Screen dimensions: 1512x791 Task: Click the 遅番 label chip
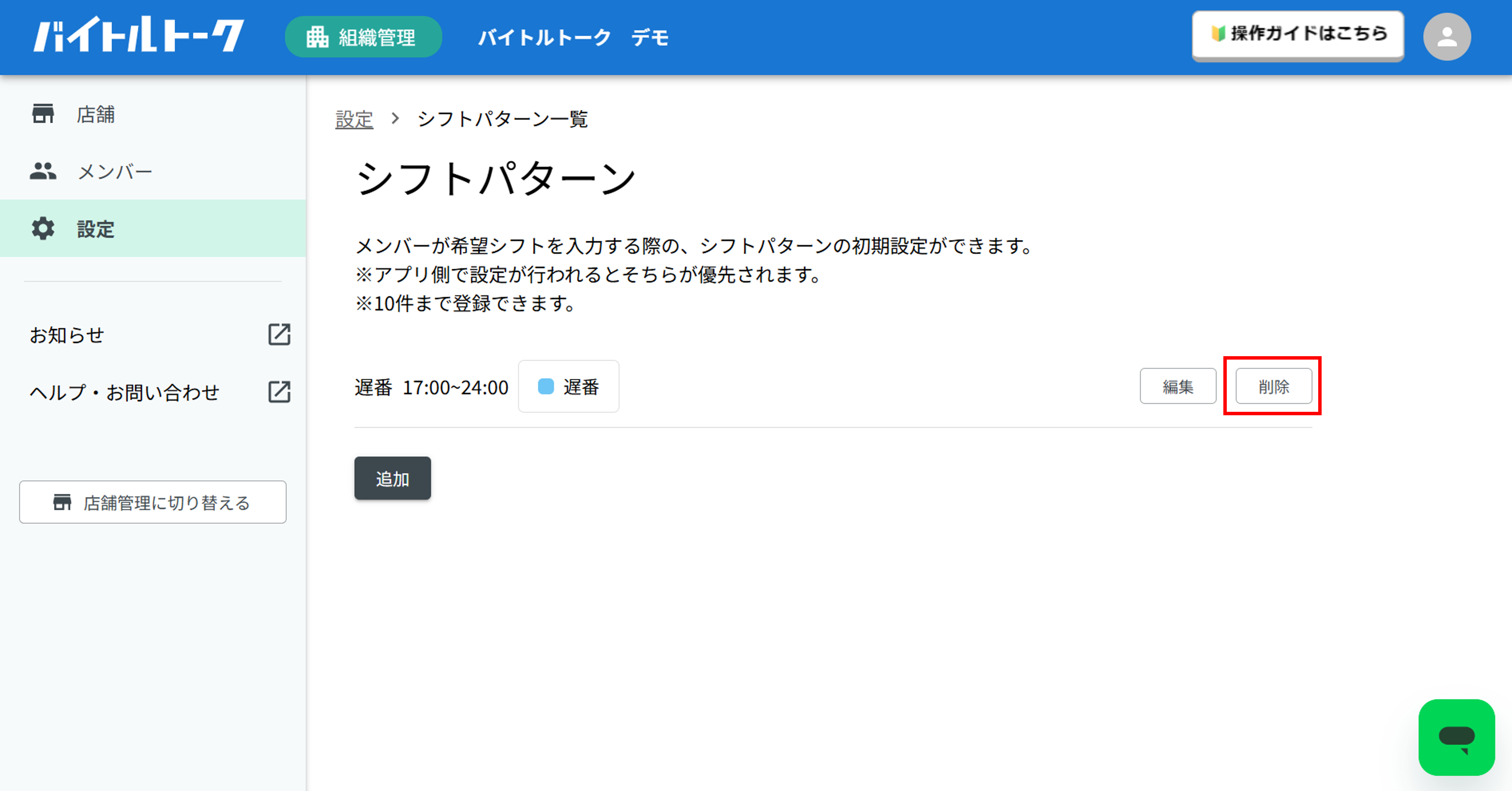(x=569, y=386)
